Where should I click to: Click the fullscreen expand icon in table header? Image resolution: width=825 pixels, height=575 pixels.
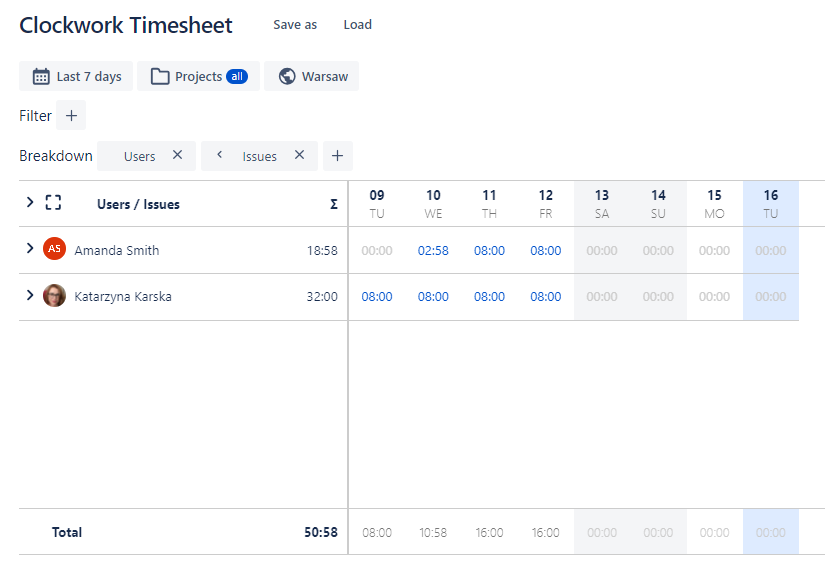(54, 203)
